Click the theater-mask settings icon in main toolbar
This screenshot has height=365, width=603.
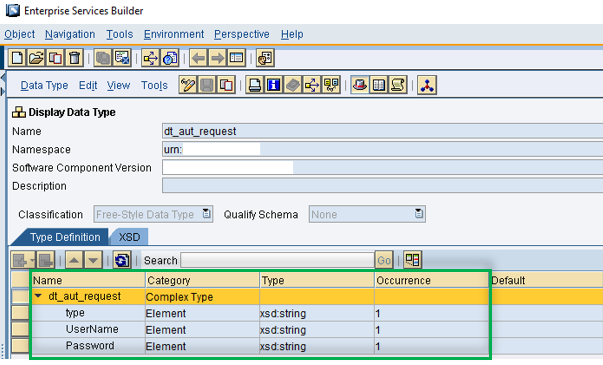click(x=265, y=58)
